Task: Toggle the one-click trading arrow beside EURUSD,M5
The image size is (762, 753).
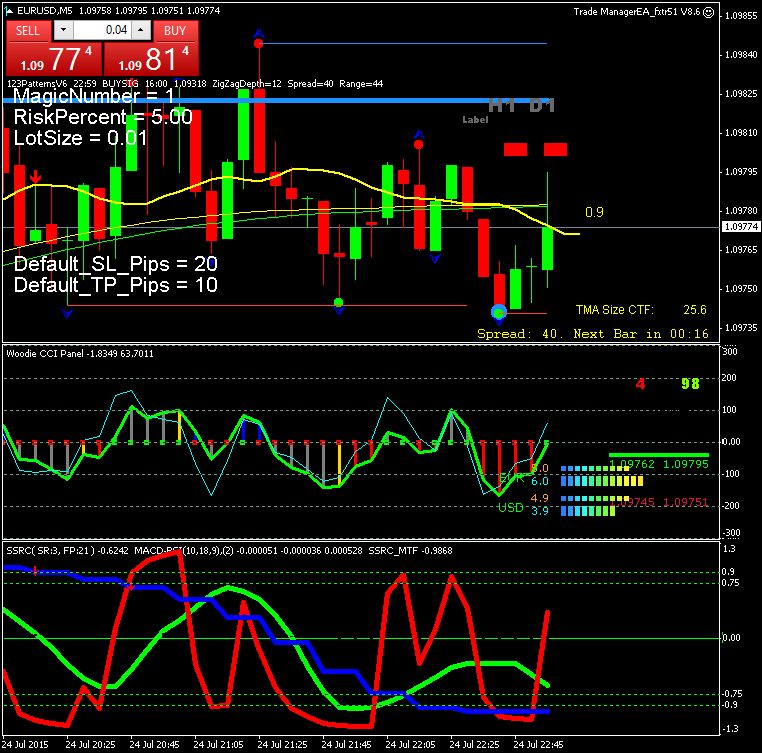Action: pyautogui.click(x=9, y=11)
